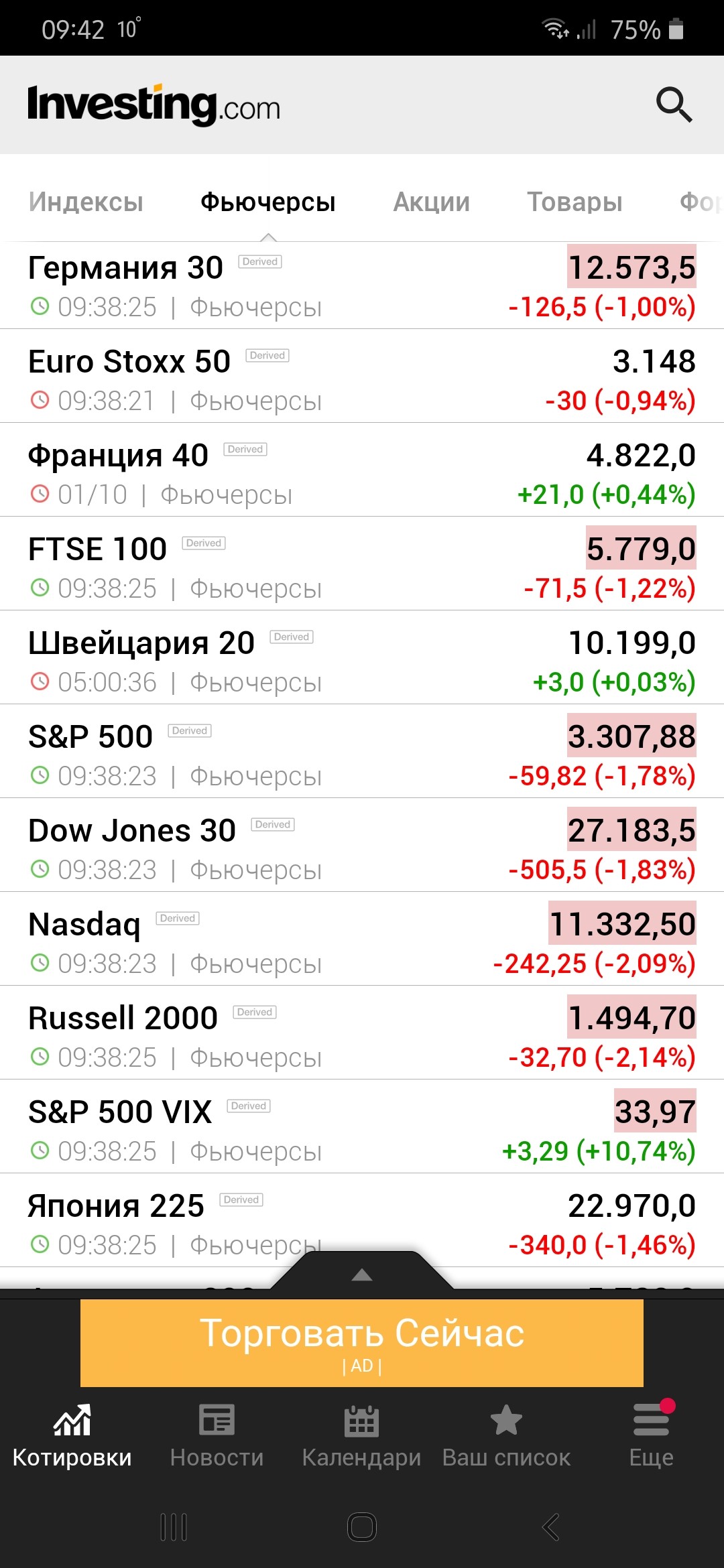Open Ваш список star icon
Screen dimensions: 724x1568
click(x=506, y=1420)
